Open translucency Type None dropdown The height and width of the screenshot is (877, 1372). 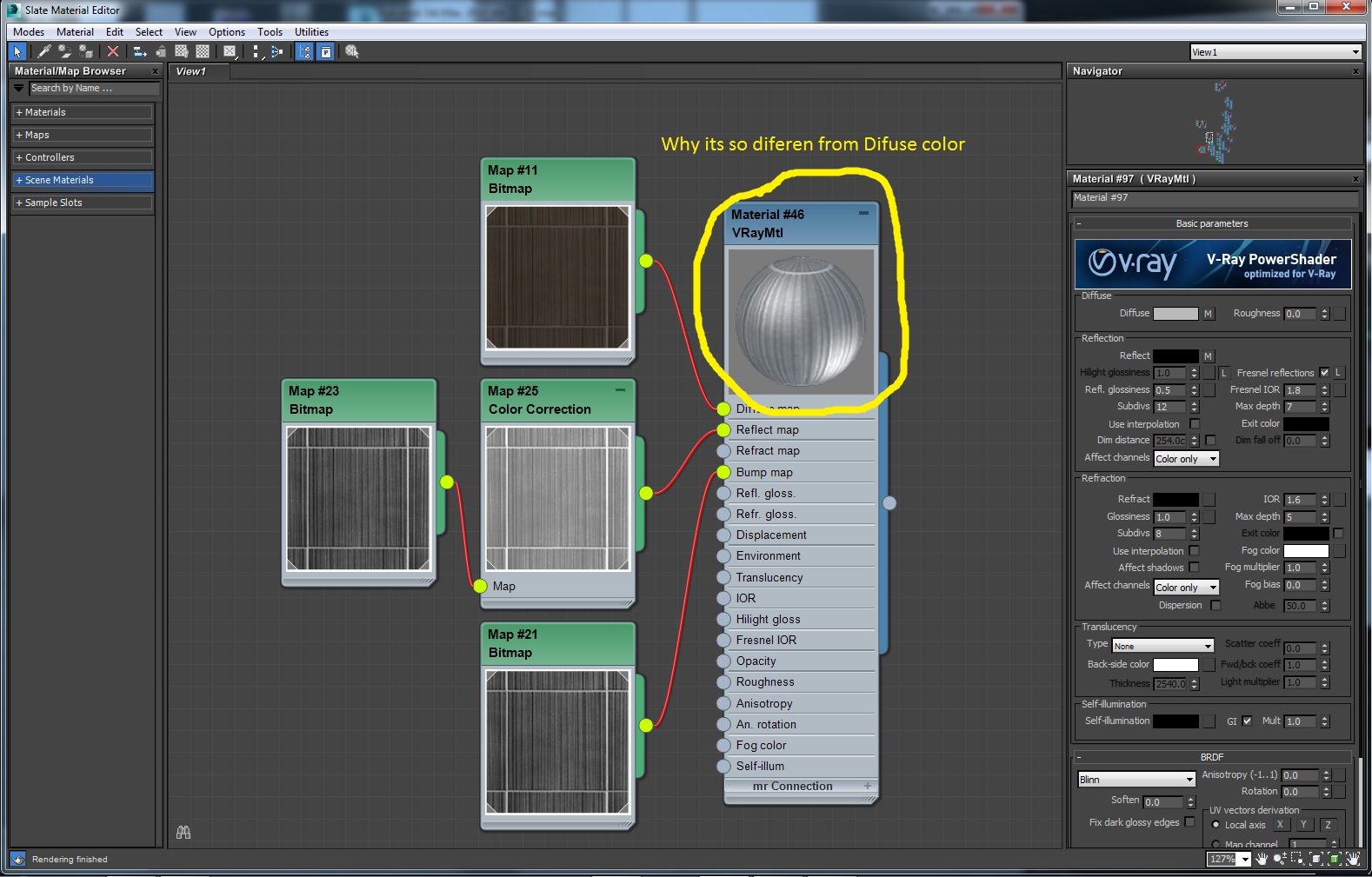tap(1162, 646)
